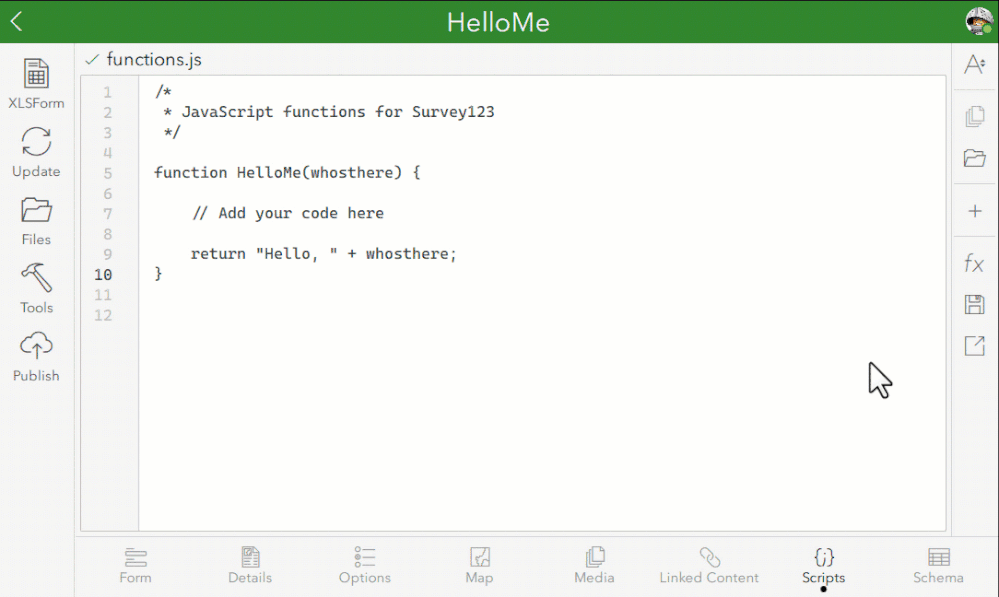The width and height of the screenshot is (999, 597).
Task: Navigate back with the green arrow
Action: click(x=15, y=20)
